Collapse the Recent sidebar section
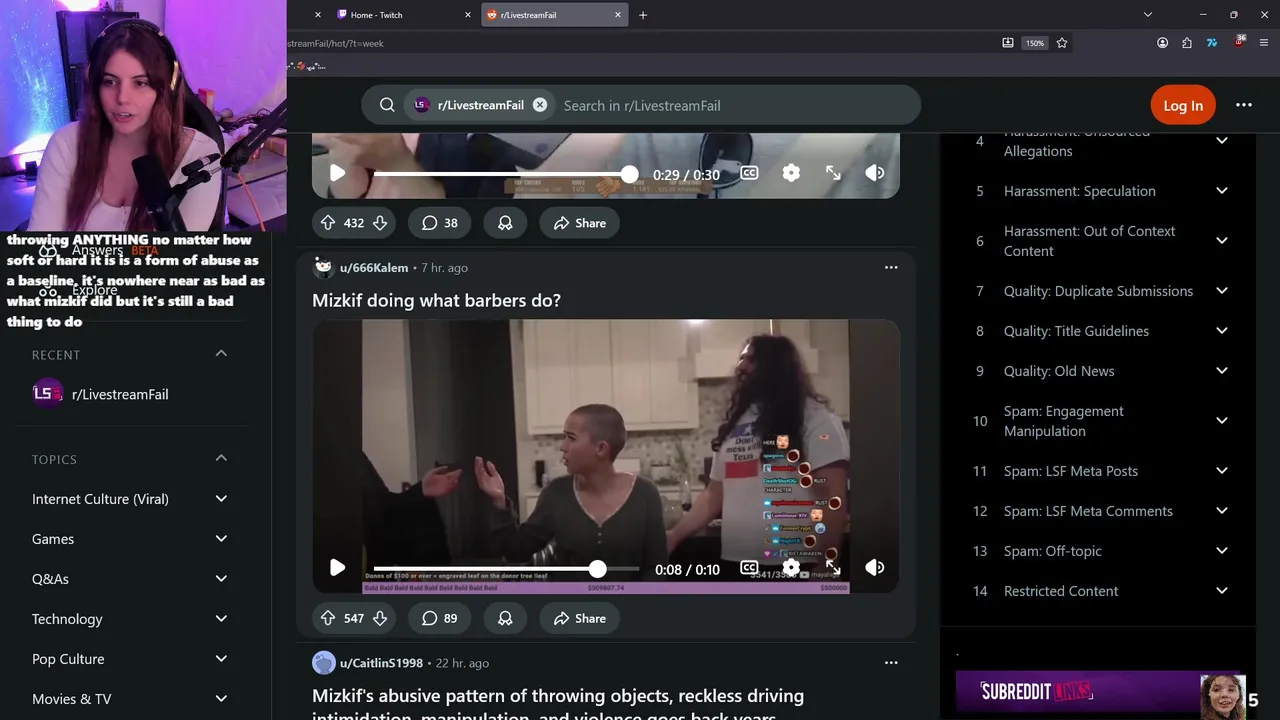Viewport: 1280px width, 720px height. coord(221,353)
